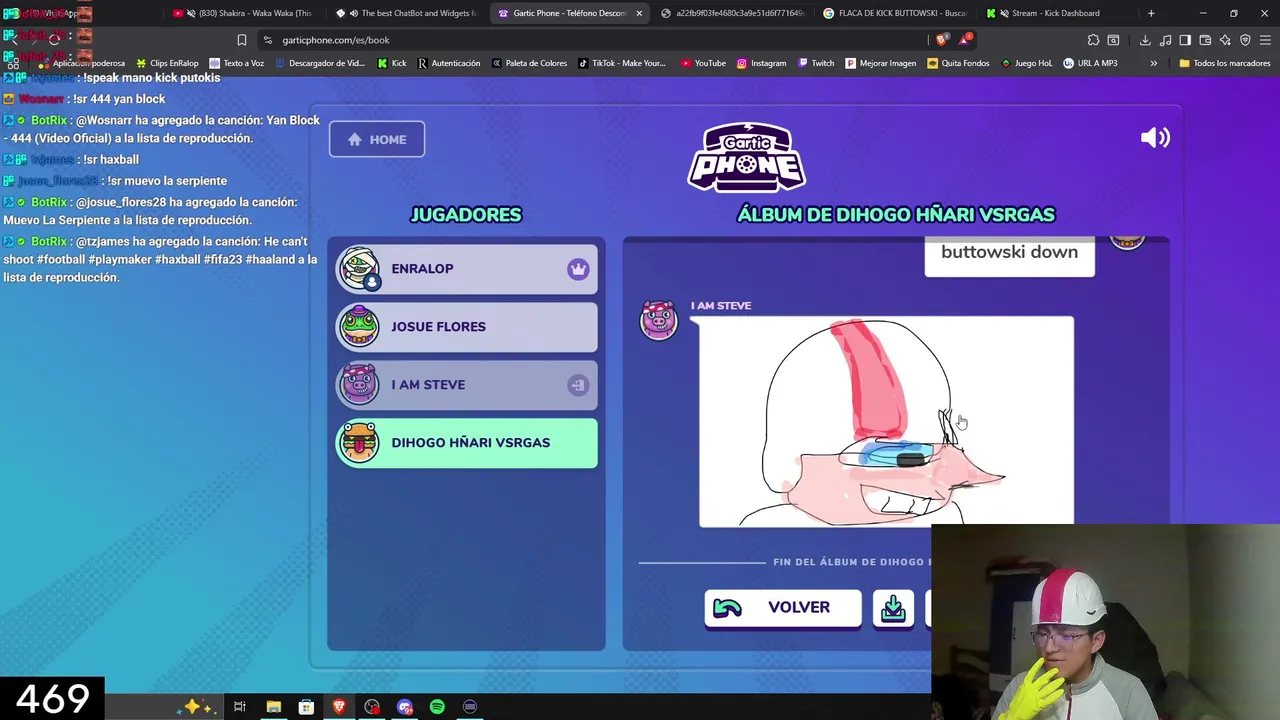
Task: Click the exit icon on I AM STEVE's row
Action: (x=578, y=385)
